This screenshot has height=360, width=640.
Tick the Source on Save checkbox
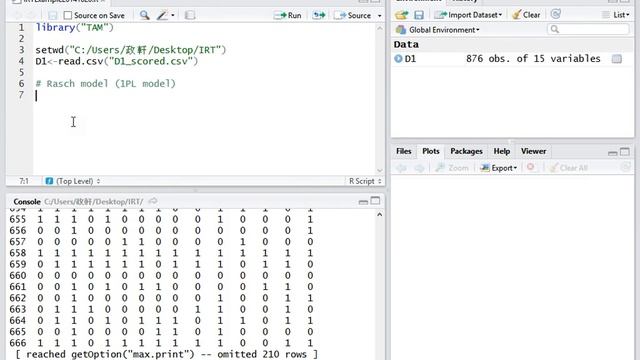[68, 15]
